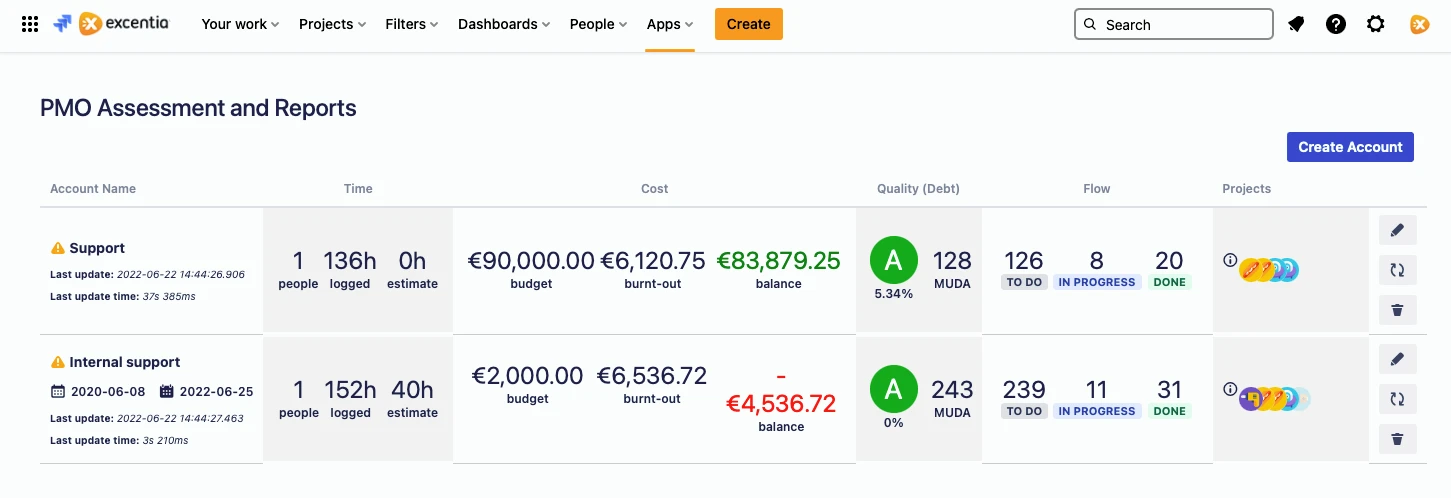
Task: Click the Account Name column header
Action: (x=93, y=188)
